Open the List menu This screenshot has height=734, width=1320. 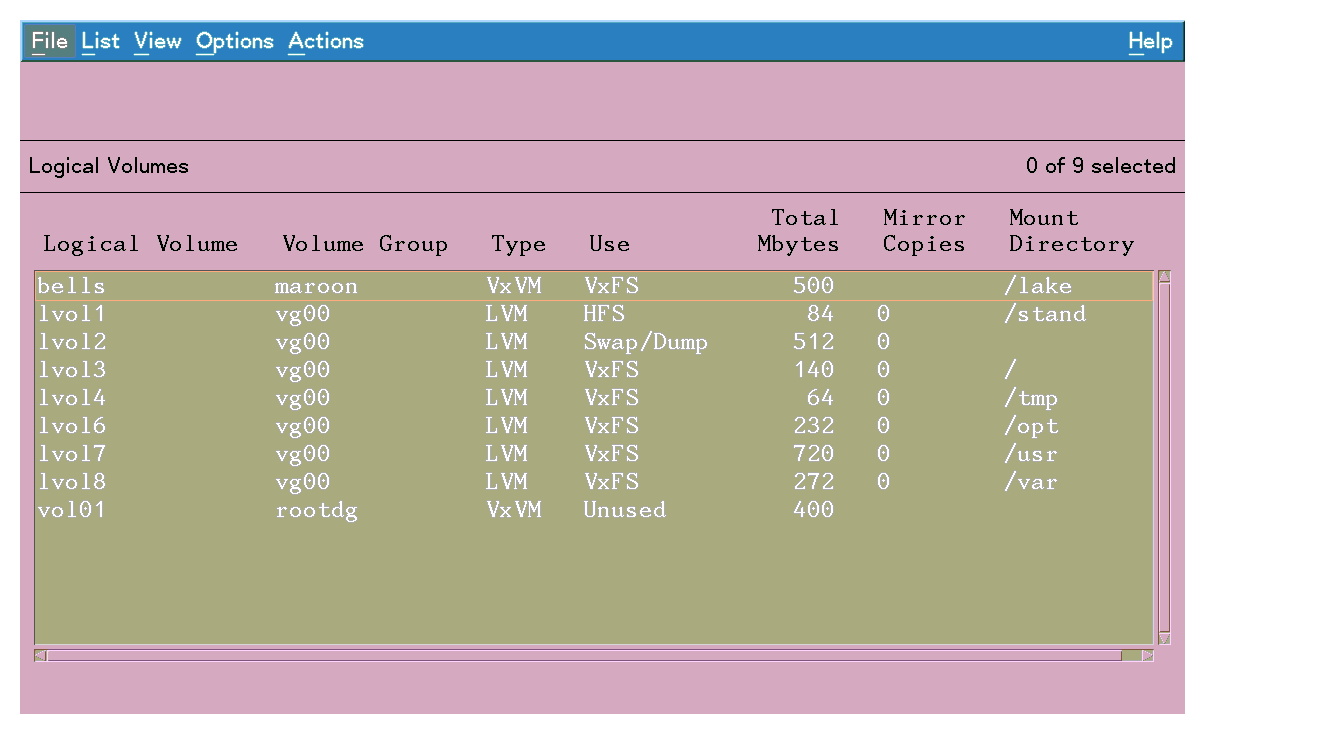pos(100,41)
